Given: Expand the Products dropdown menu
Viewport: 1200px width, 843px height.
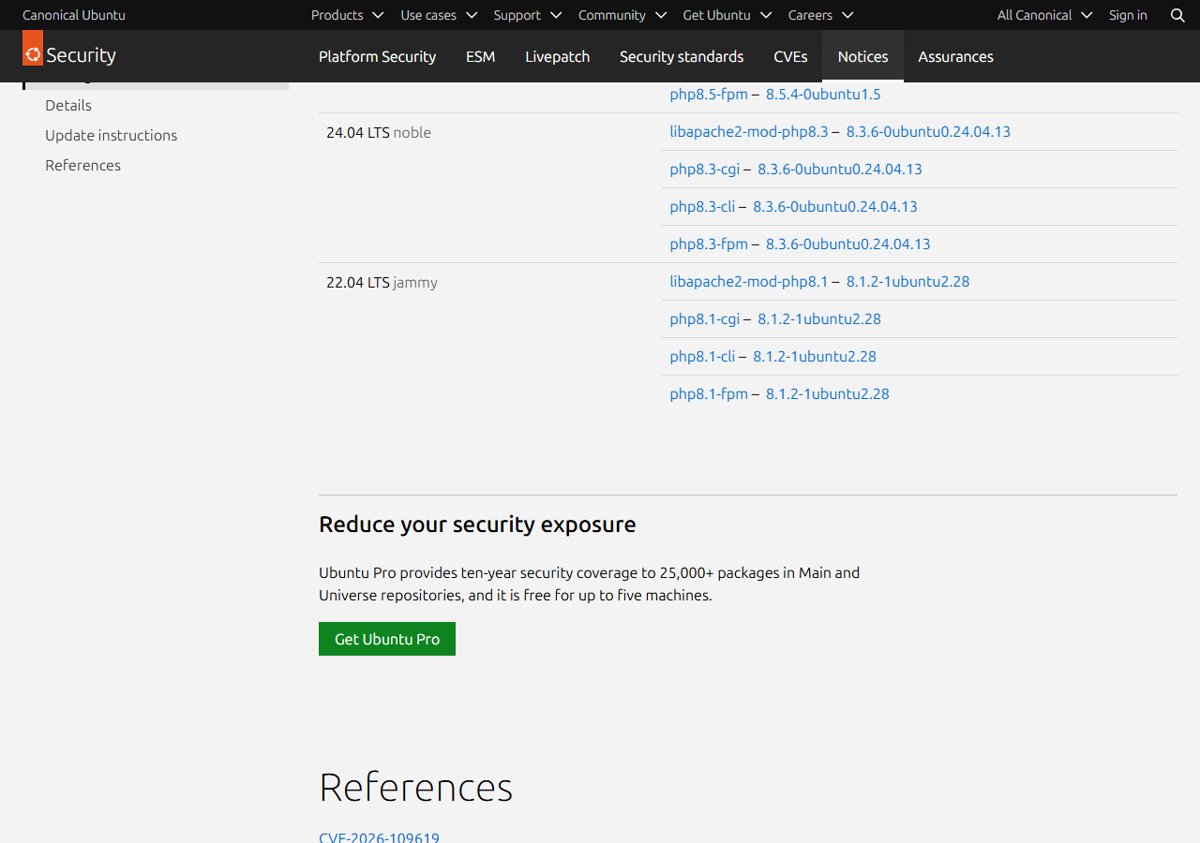Looking at the screenshot, I should (x=347, y=15).
